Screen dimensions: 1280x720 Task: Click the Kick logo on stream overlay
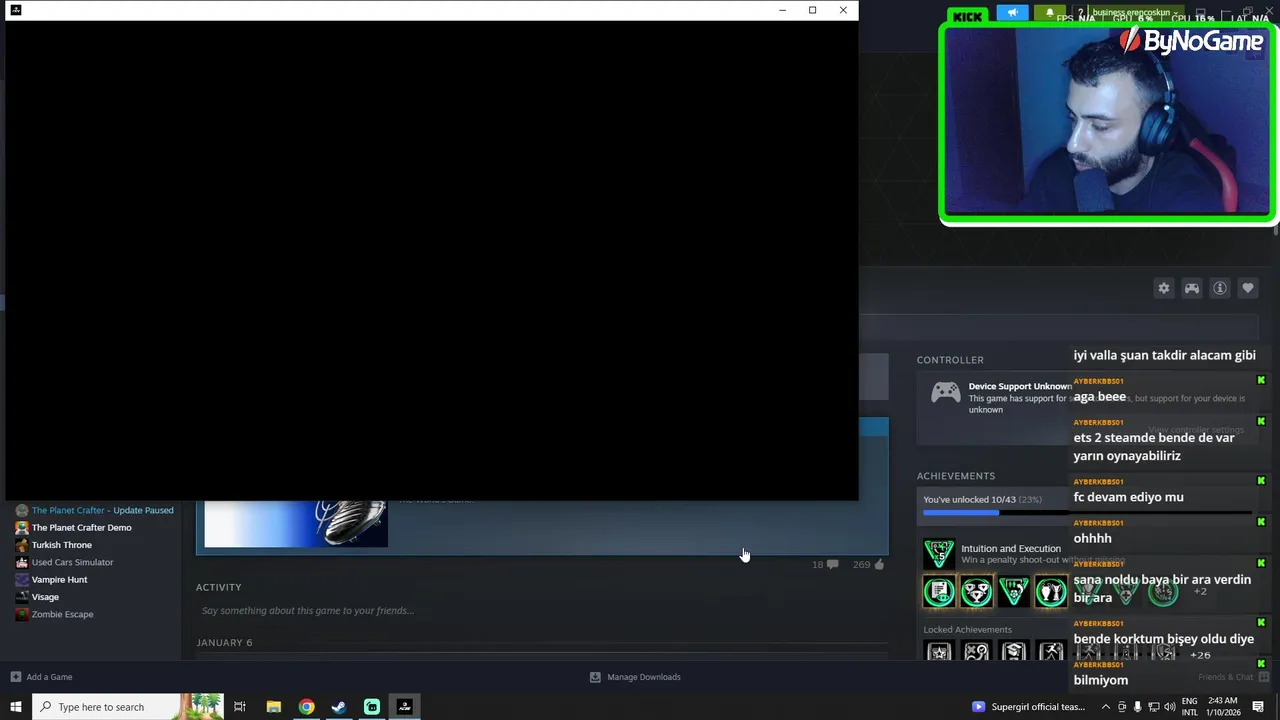click(x=967, y=16)
